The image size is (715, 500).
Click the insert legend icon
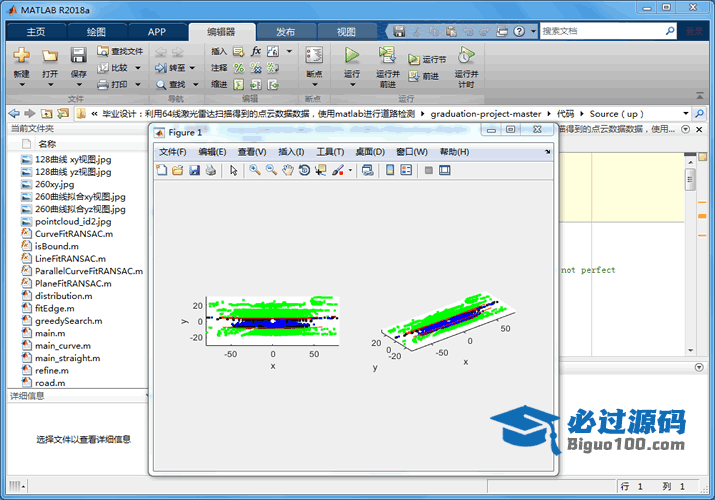(406, 170)
